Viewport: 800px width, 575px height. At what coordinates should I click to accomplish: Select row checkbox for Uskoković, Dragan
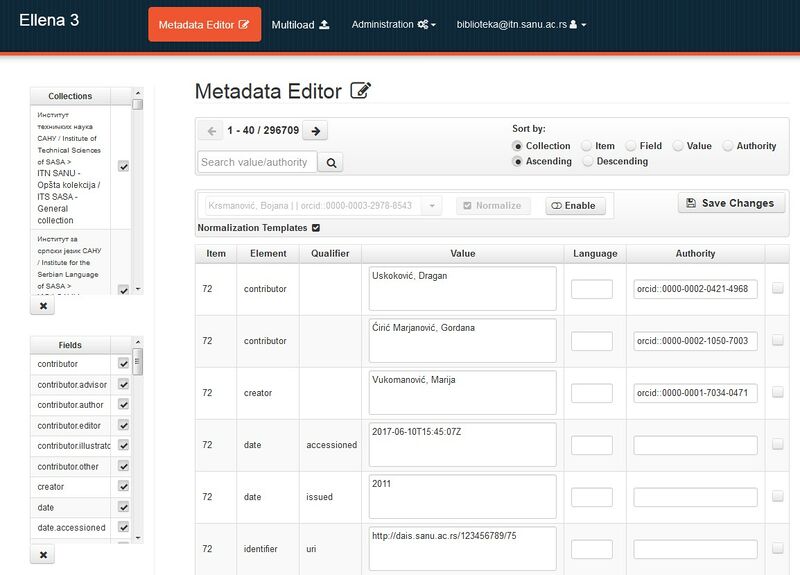coord(778,289)
